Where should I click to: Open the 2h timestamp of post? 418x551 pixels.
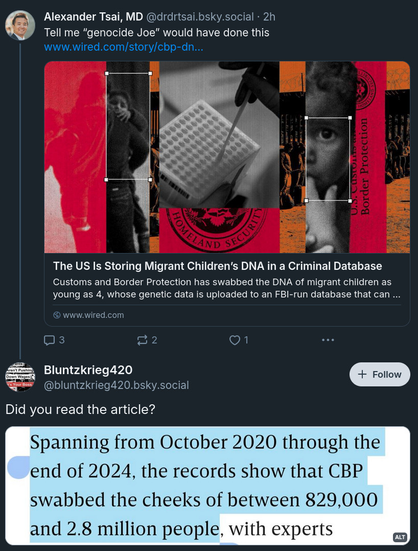tap(269, 17)
